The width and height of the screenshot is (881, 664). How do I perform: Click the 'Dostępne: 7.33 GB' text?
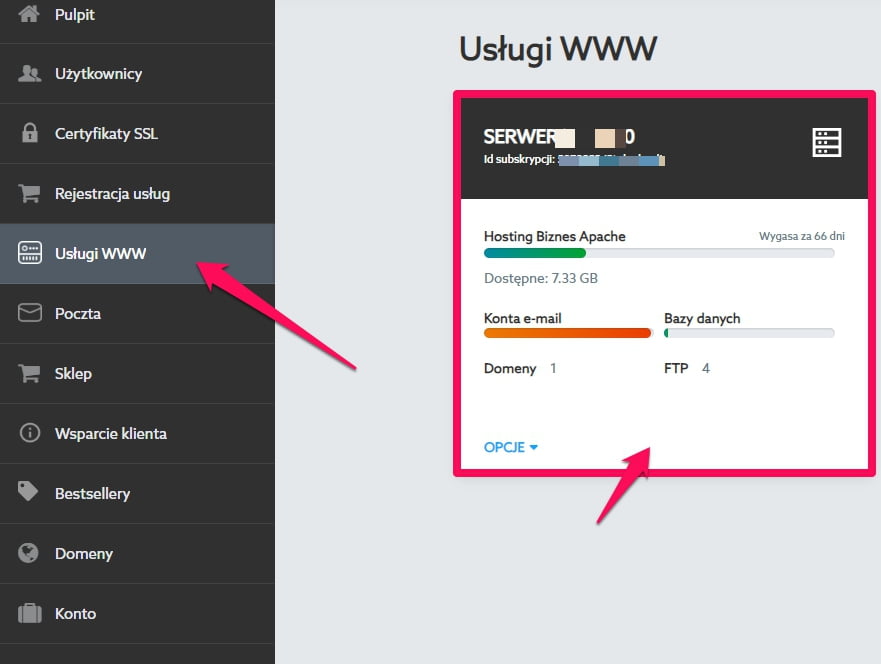pos(541,279)
